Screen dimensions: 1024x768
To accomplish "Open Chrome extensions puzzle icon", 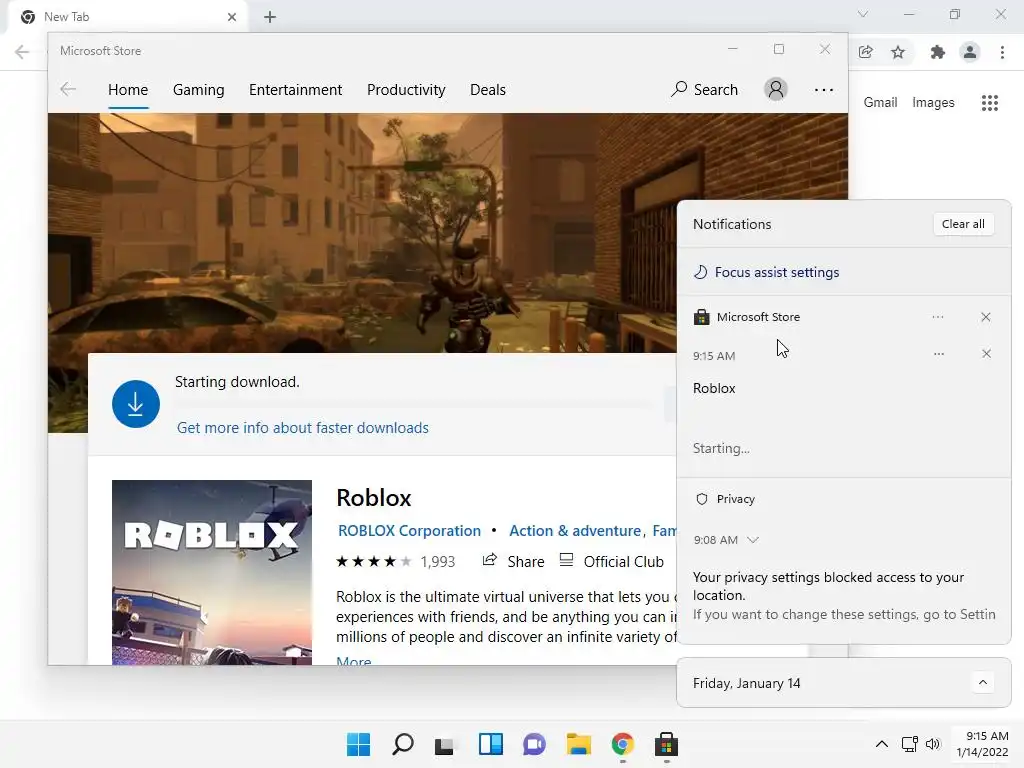I will point(938,52).
